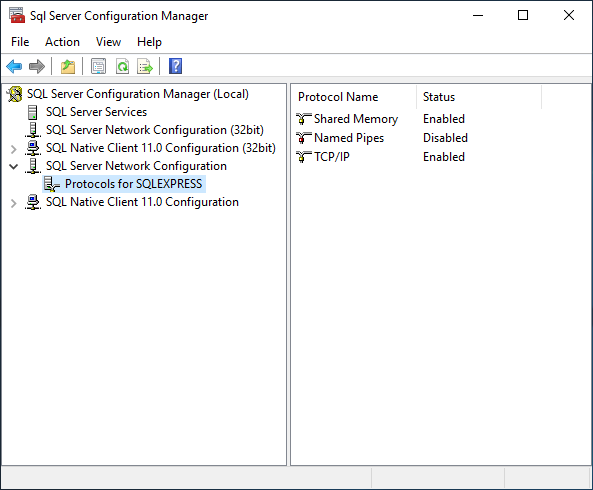Click the app icon in the title bar
593x490 pixels.
(x=17, y=16)
